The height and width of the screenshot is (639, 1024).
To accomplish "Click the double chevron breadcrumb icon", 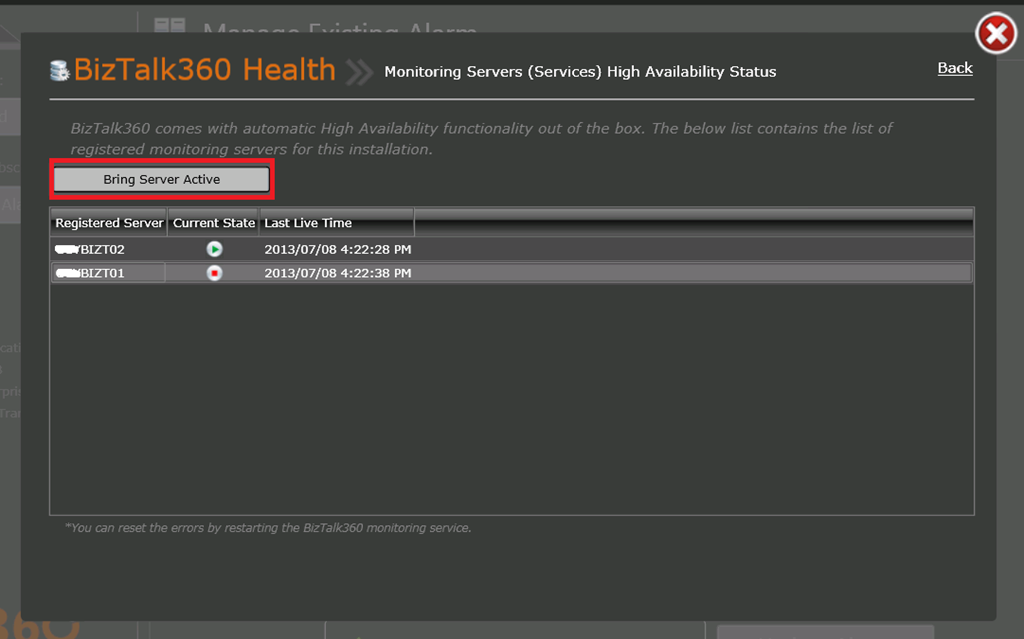I will (x=359, y=72).
